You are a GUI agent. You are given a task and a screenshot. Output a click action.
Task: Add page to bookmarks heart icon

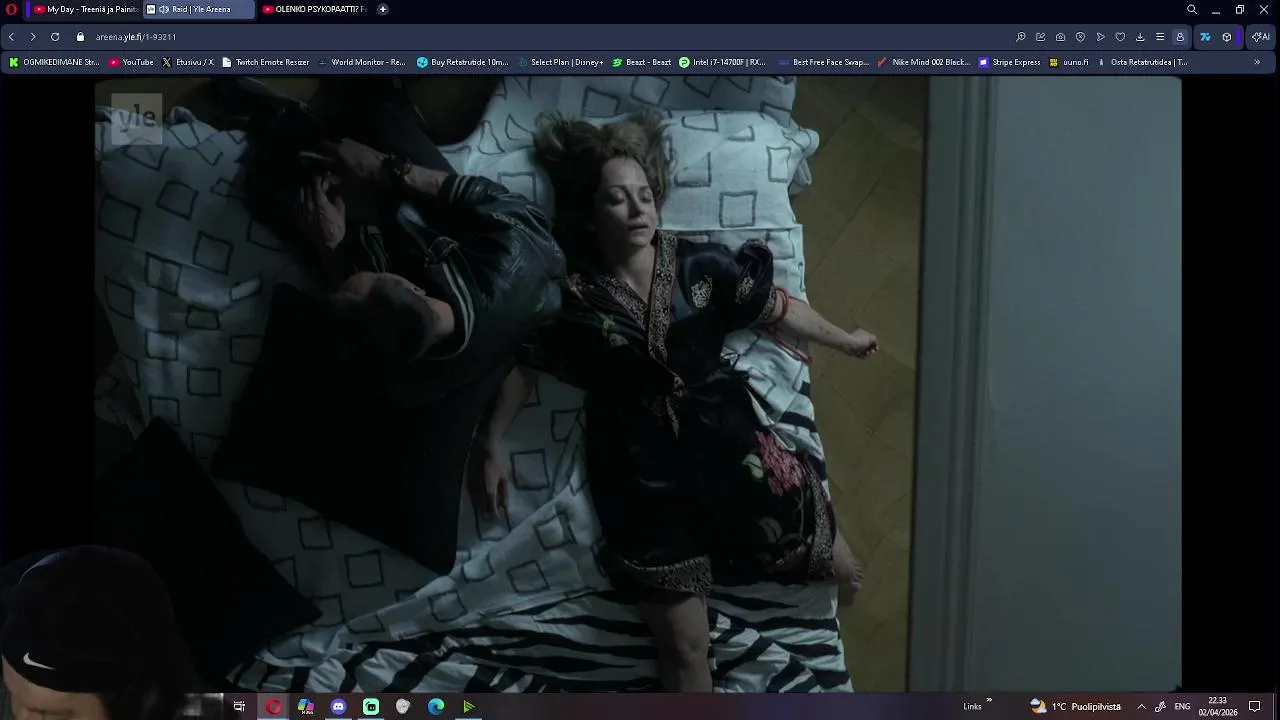pos(1120,37)
